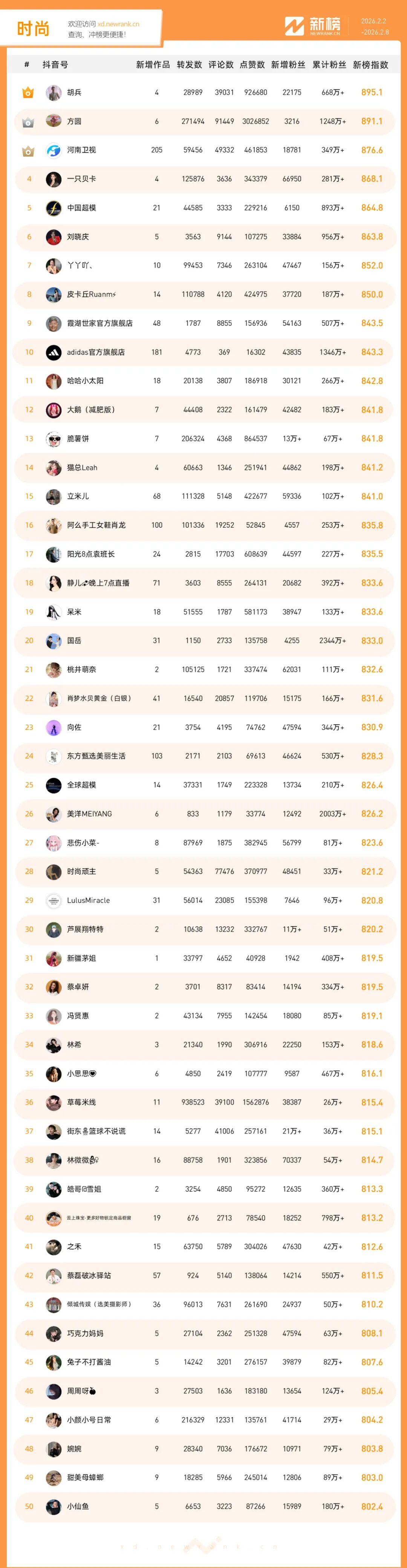Click the 全球超模 dark logo avatar
This screenshot has width=407, height=1568.
click(x=54, y=785)
